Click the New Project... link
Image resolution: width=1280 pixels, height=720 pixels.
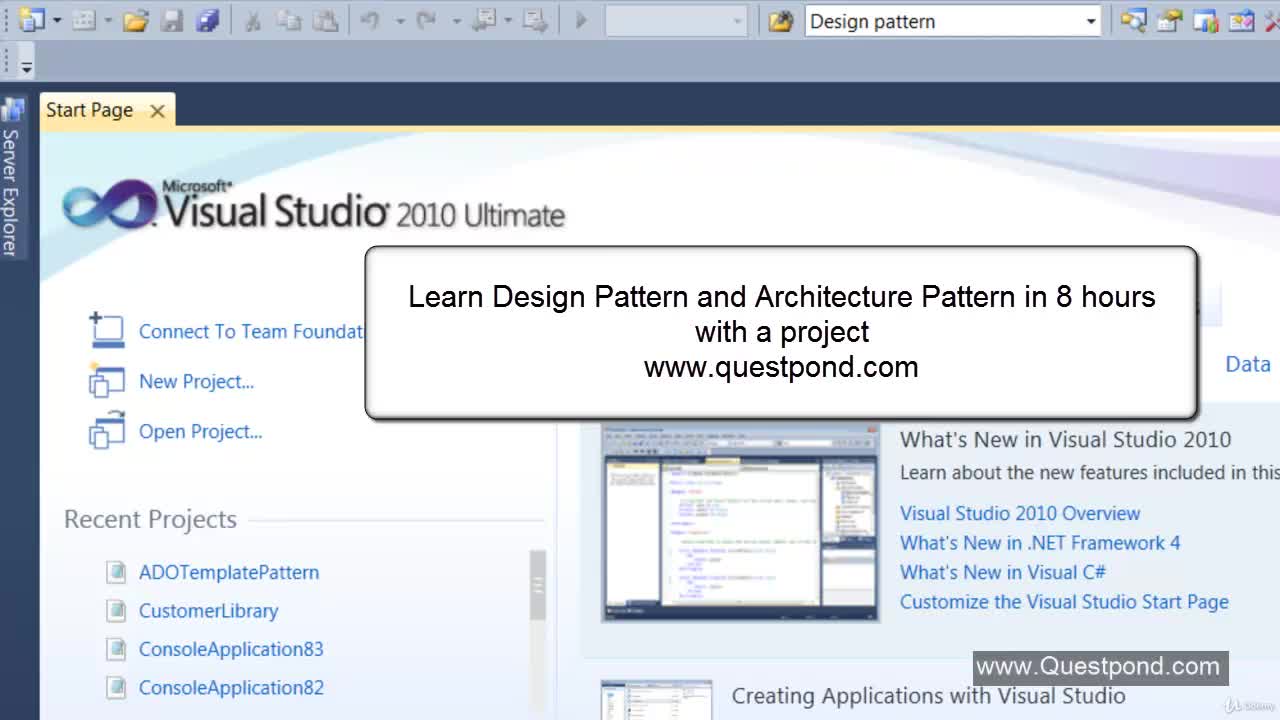196,381
